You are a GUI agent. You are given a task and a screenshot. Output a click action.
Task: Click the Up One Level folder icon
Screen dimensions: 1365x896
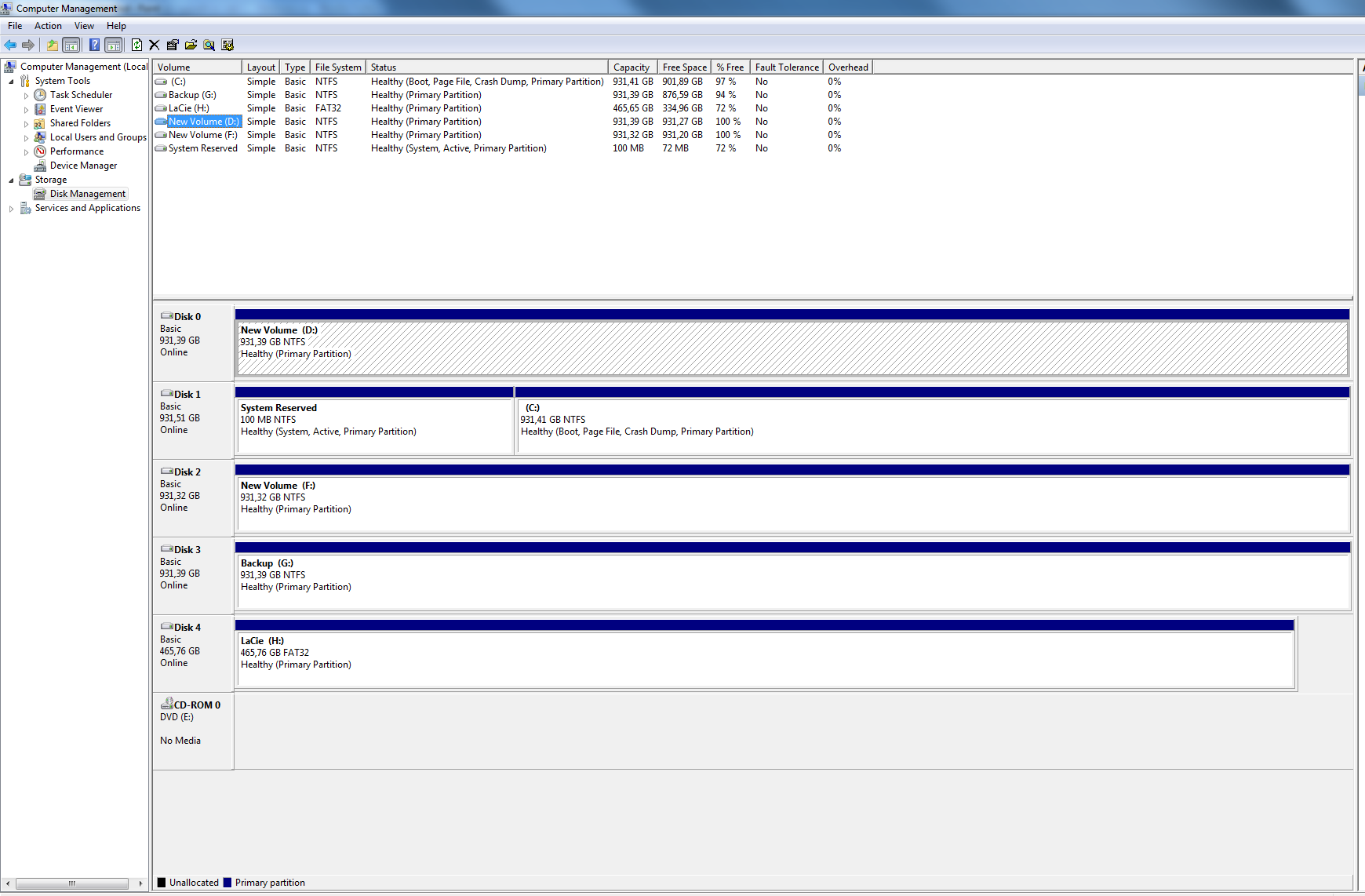52,45
